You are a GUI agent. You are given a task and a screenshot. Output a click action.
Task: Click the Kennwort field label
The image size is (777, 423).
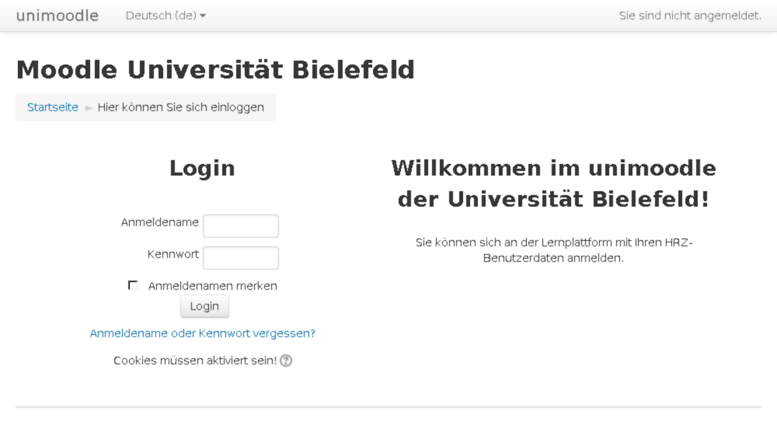[x=173, y=254]
